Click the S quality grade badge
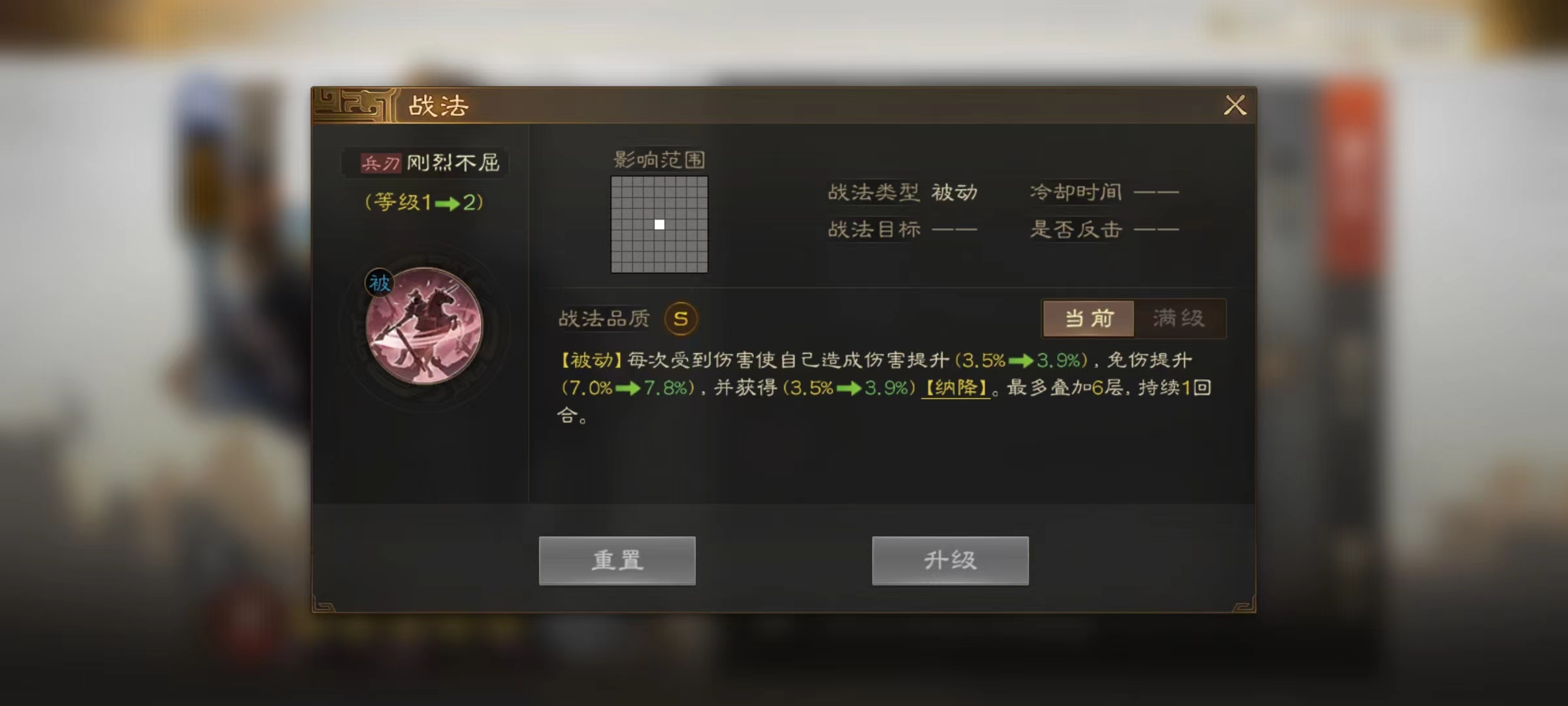 (681, 319)
